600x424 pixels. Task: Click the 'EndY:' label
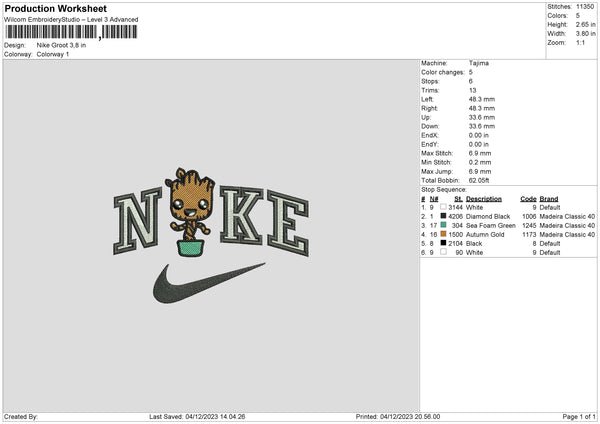coord(430,144)
